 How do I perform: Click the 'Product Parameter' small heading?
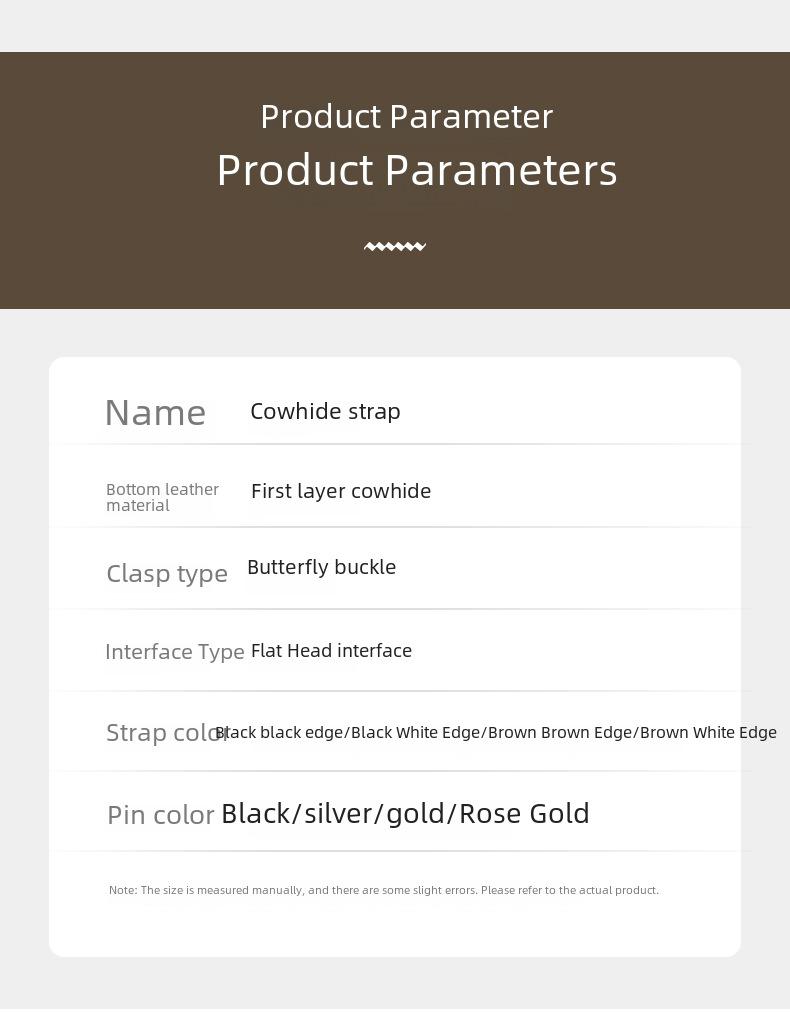407,117
